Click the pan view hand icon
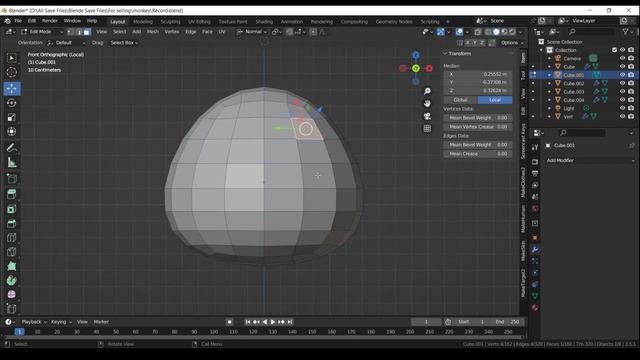The width and height of the screenshot is (640, 360). (427, 103)
